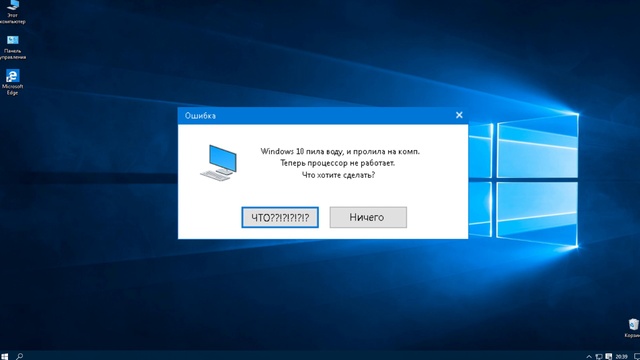
Task: Click the Ничего button
Action: 368,217
